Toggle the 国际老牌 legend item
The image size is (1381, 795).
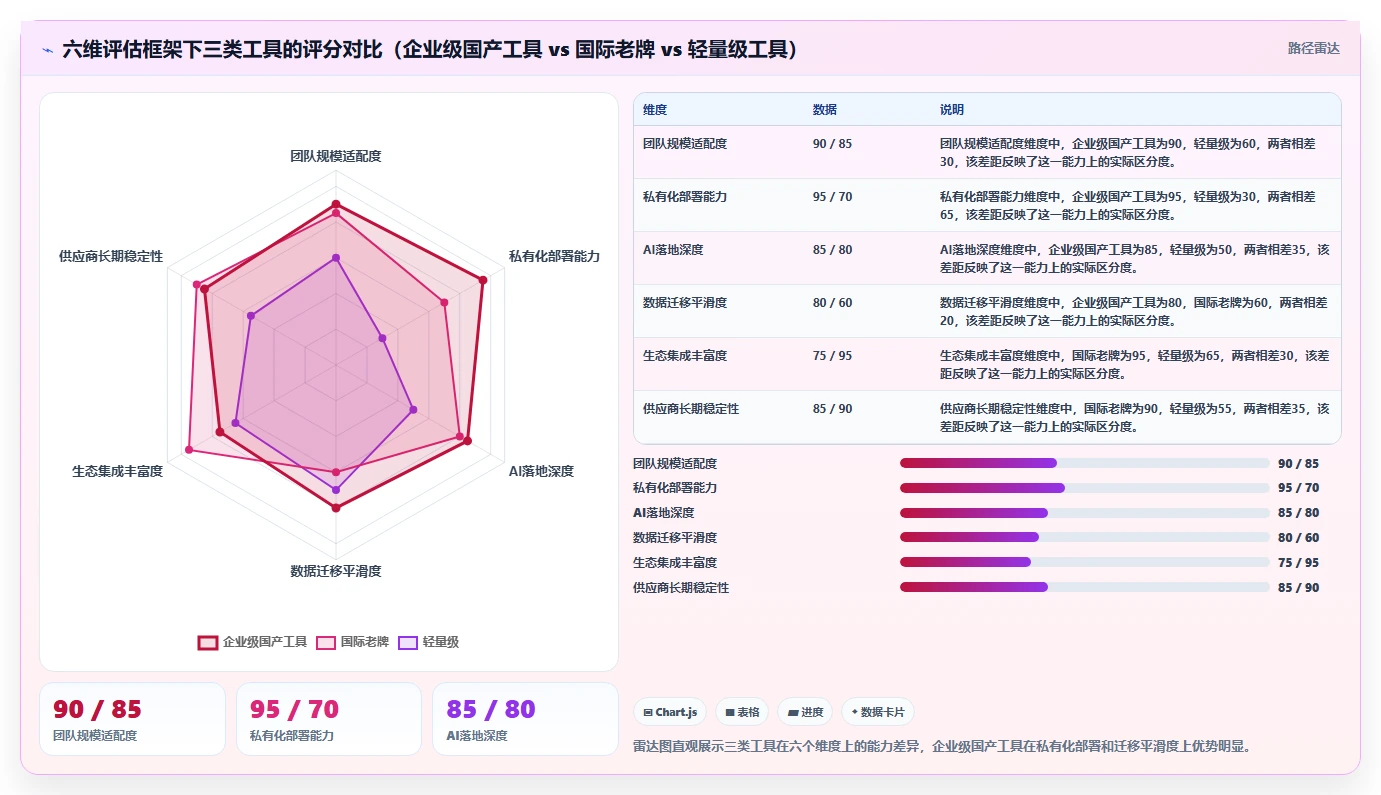(x=353, y=642)
